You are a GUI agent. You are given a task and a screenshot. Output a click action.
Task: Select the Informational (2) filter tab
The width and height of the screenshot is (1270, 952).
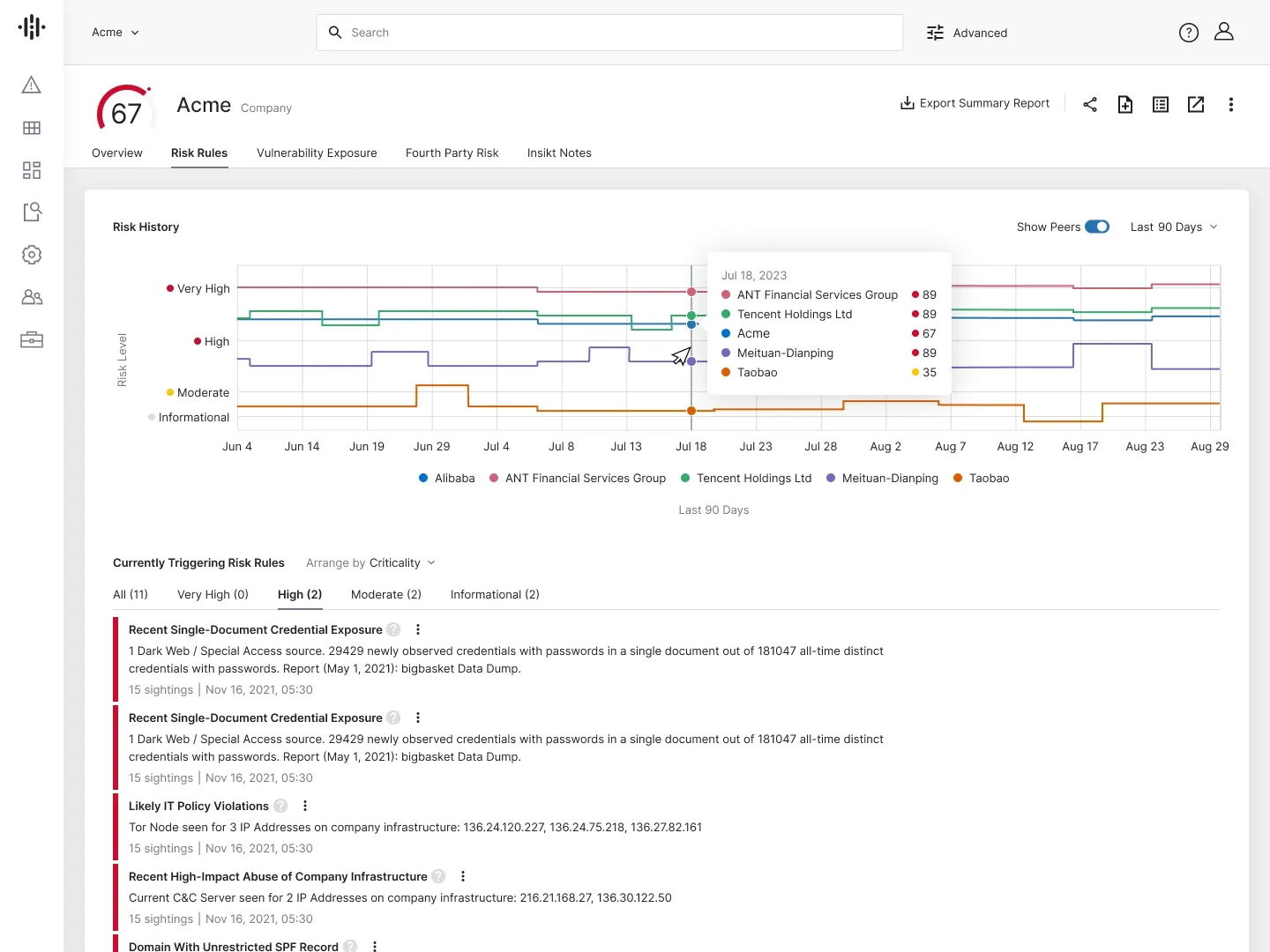(x=495, y=594)
